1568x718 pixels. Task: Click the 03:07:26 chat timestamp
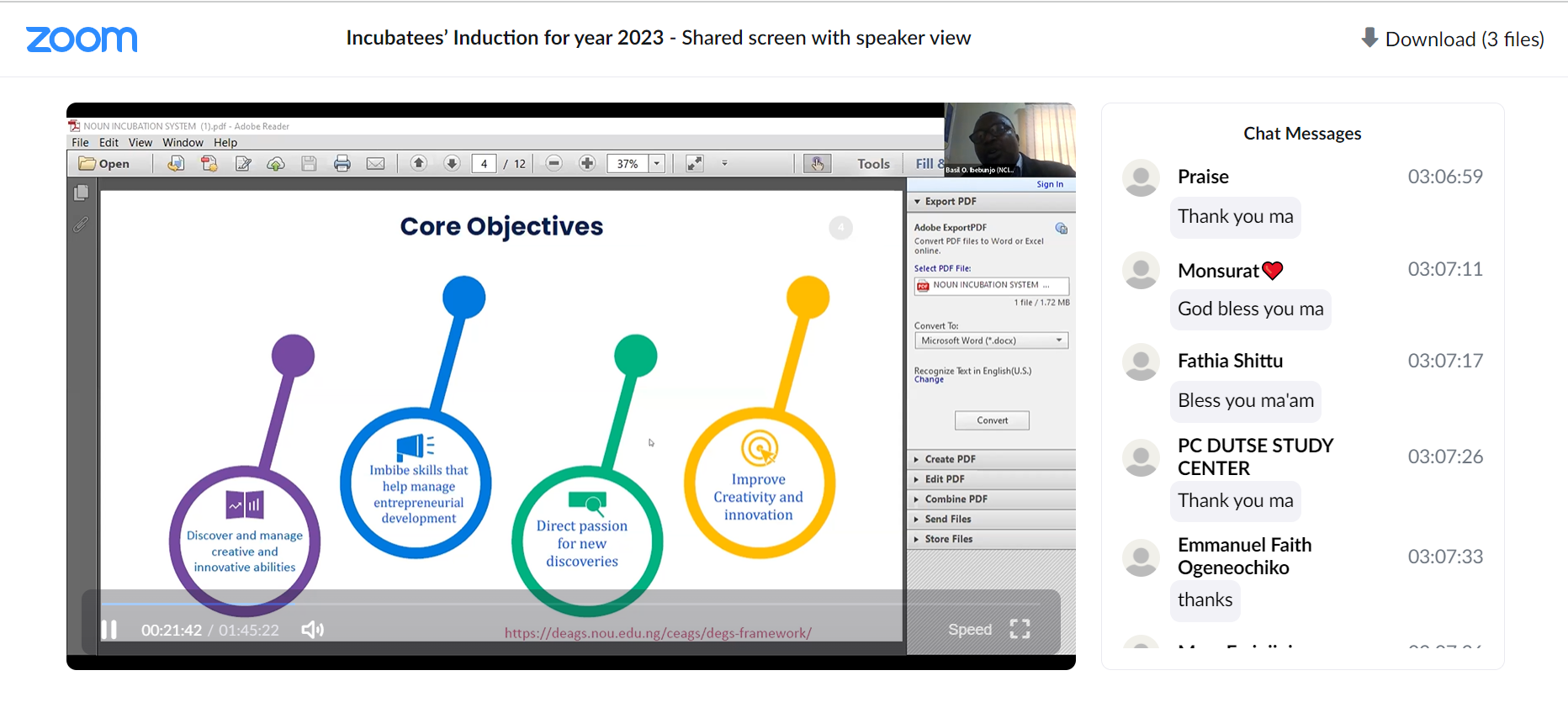coord(1445,457)
